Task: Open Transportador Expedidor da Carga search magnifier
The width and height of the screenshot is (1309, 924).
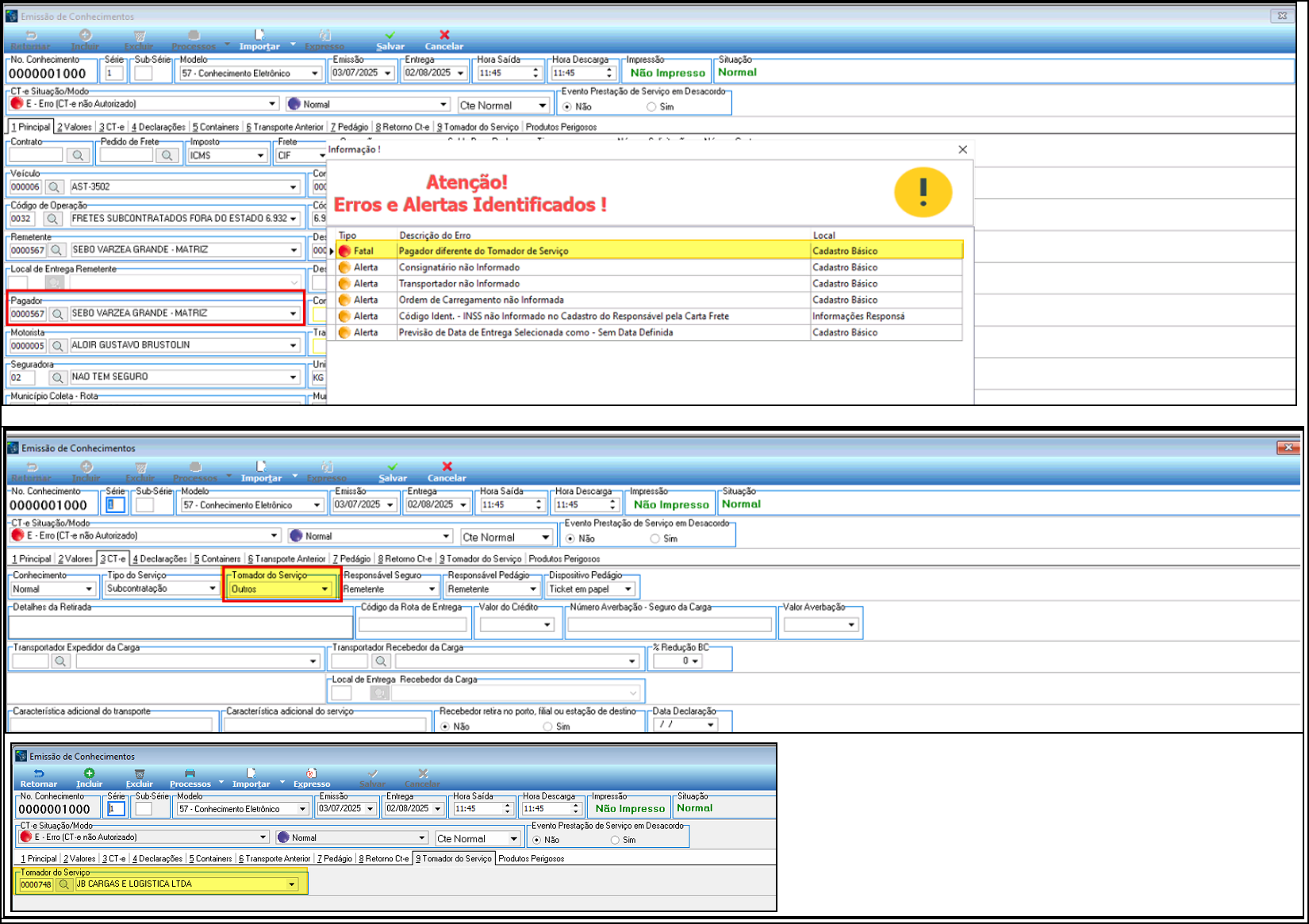Action: pyautogui.click(x=60, y=661)
